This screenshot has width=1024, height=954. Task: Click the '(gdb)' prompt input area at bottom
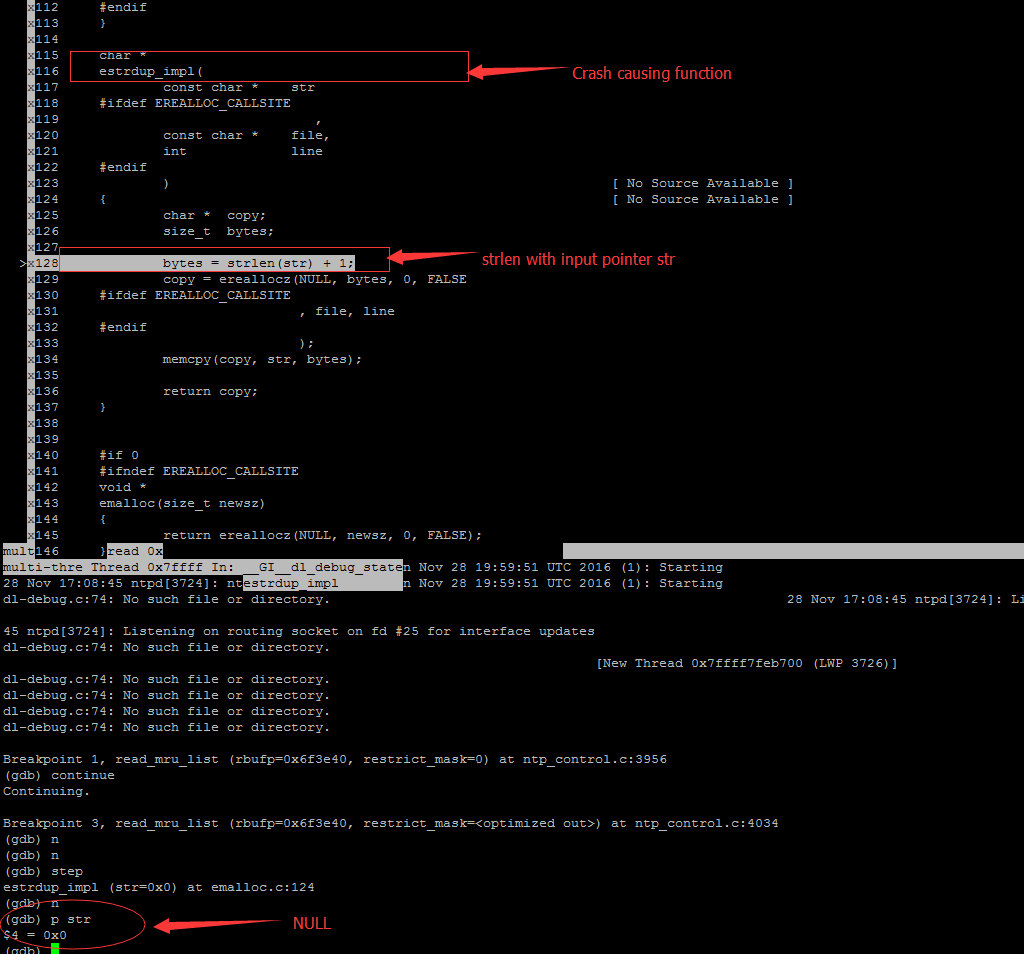[x=24, y=950]
